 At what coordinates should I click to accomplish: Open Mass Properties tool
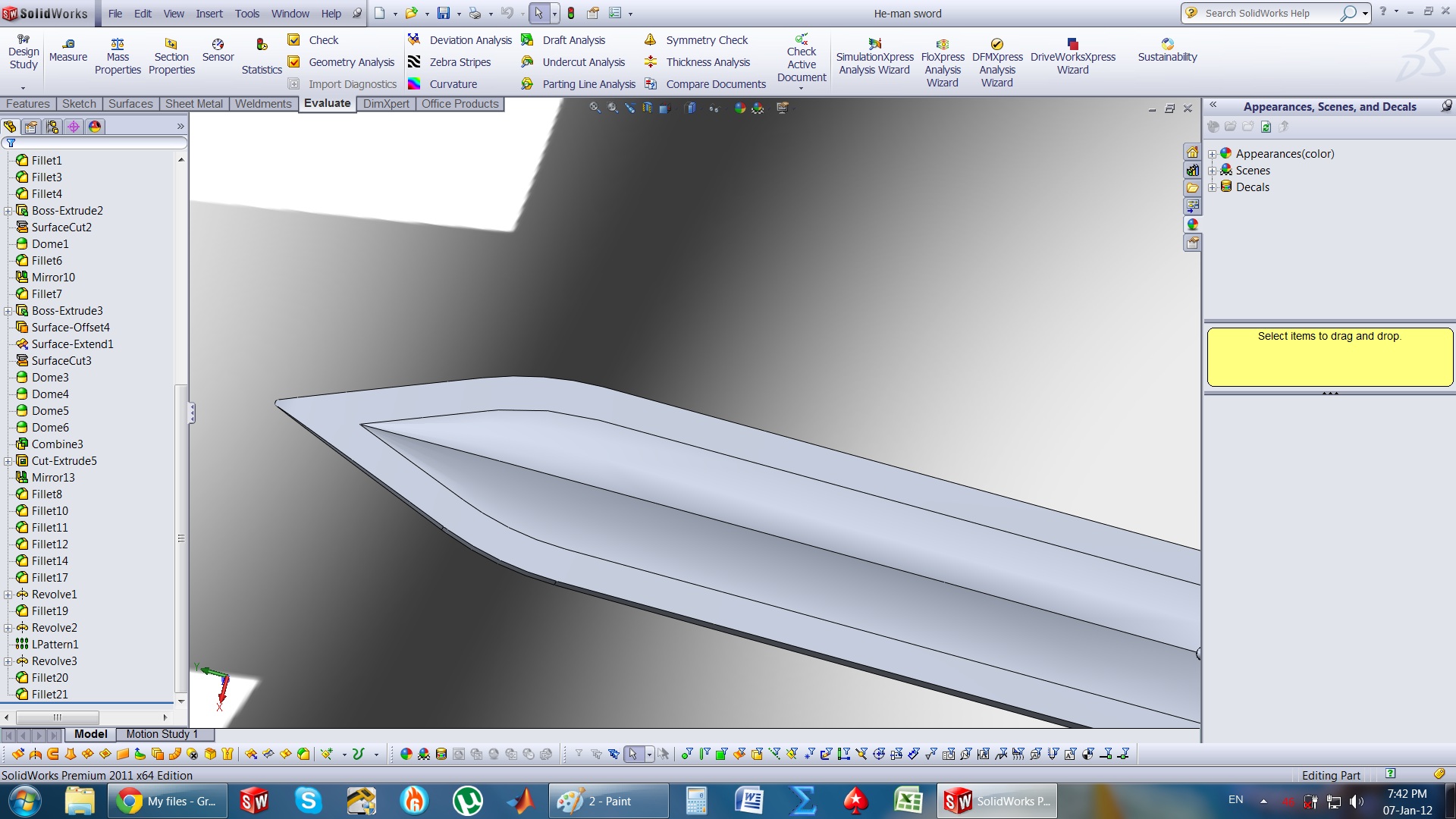118,56
